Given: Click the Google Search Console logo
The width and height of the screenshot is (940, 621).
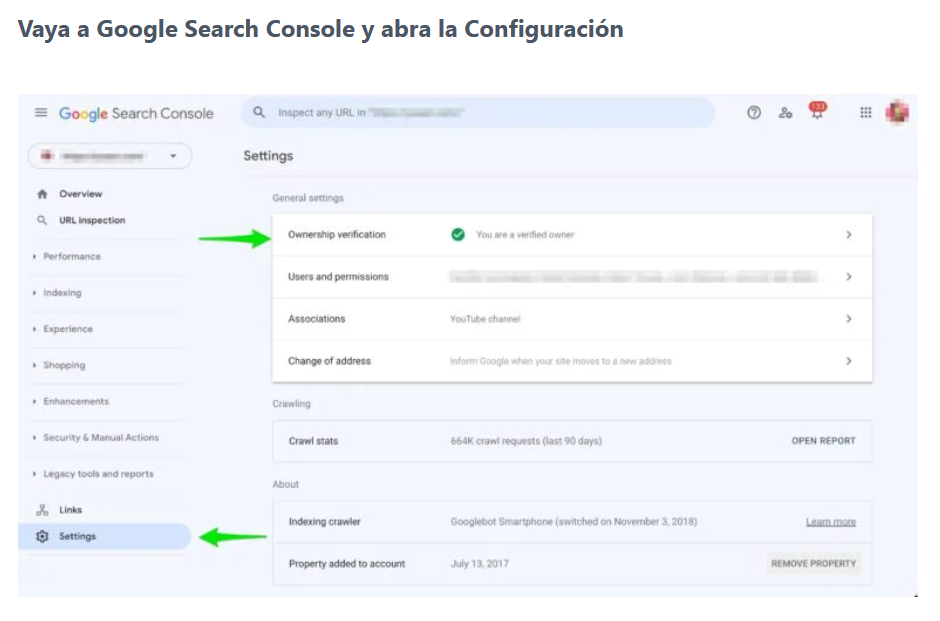Looking at the screenshot, I should pos(136,113).
